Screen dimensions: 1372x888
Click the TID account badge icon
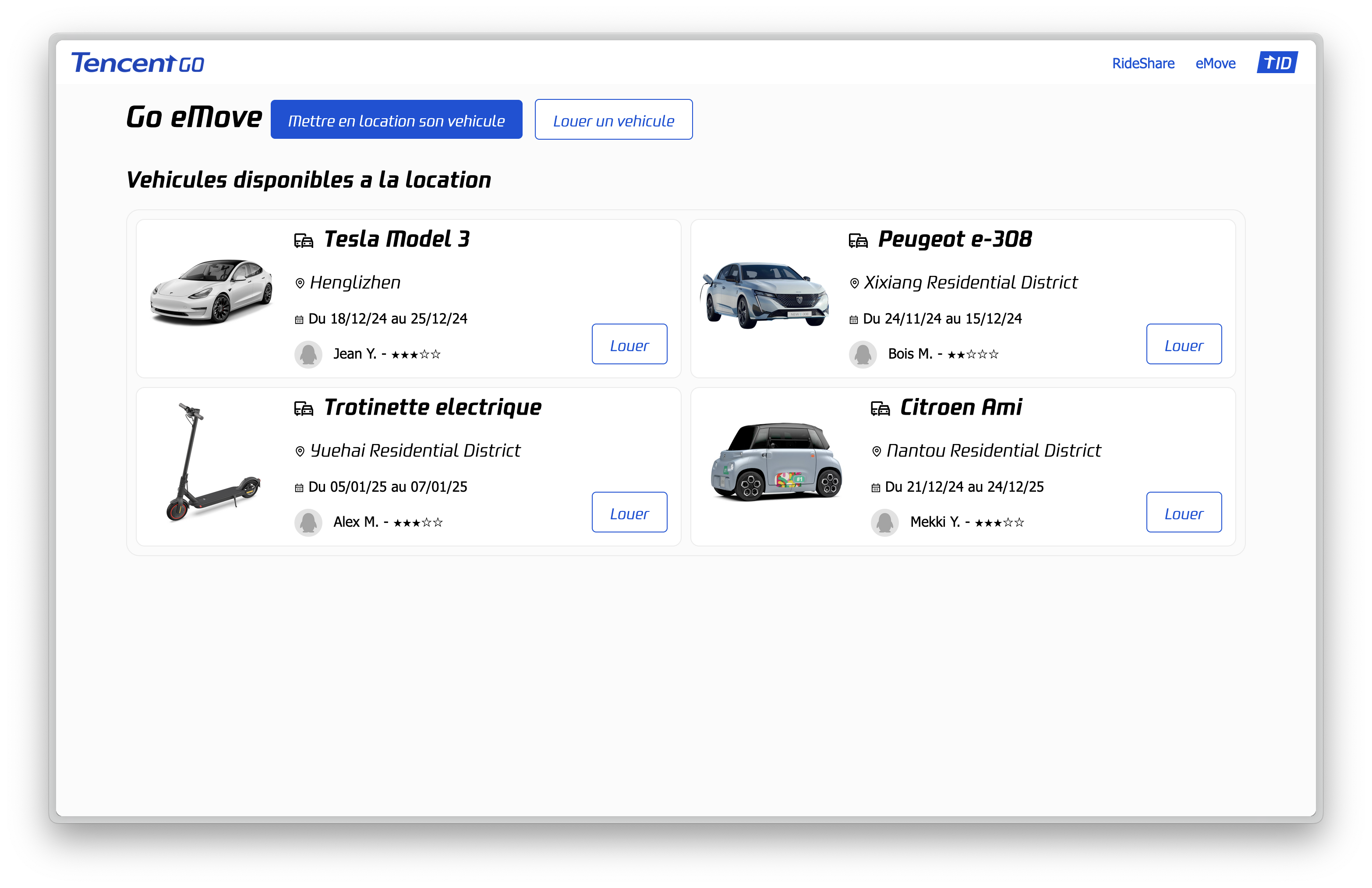pyautogui.click(x=1277, y=63)
